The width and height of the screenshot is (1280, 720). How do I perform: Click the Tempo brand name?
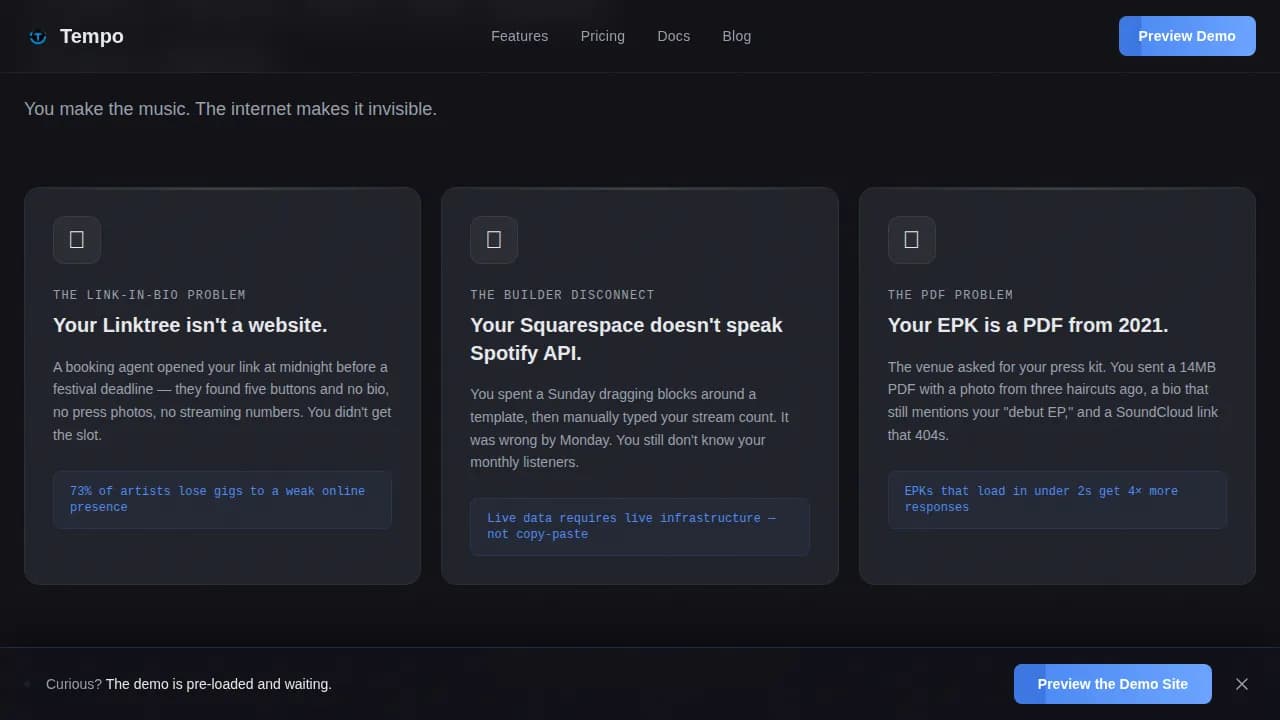coord(92,36)
